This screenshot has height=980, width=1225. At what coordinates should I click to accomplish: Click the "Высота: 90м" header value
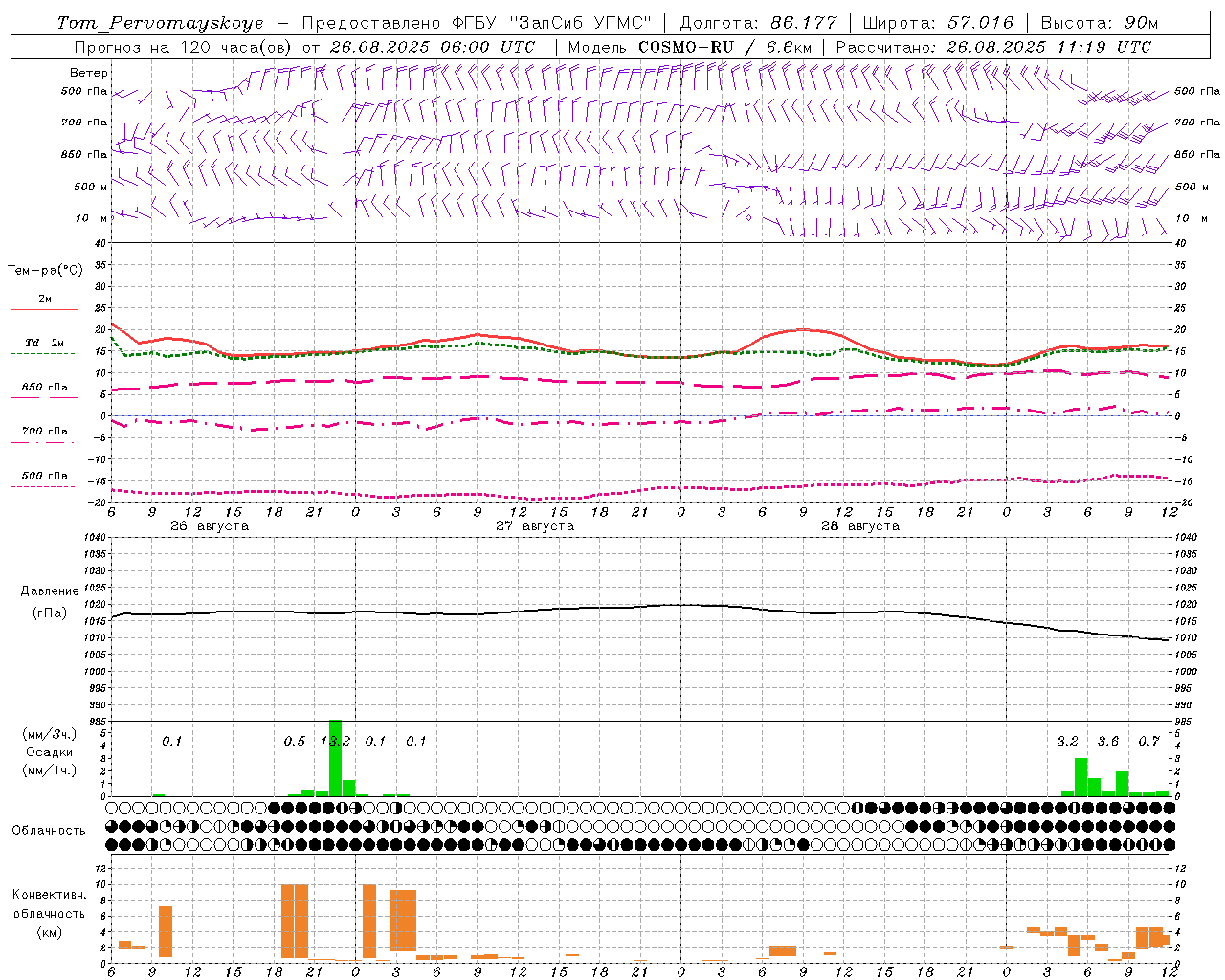click(x=1100, y=23)
